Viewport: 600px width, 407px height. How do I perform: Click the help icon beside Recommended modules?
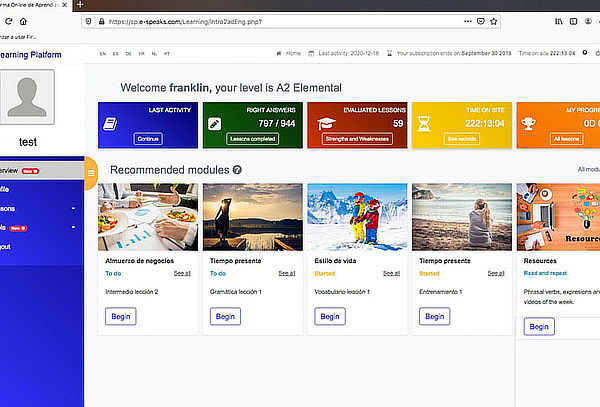pyautogui.click(x=237, y=170)
